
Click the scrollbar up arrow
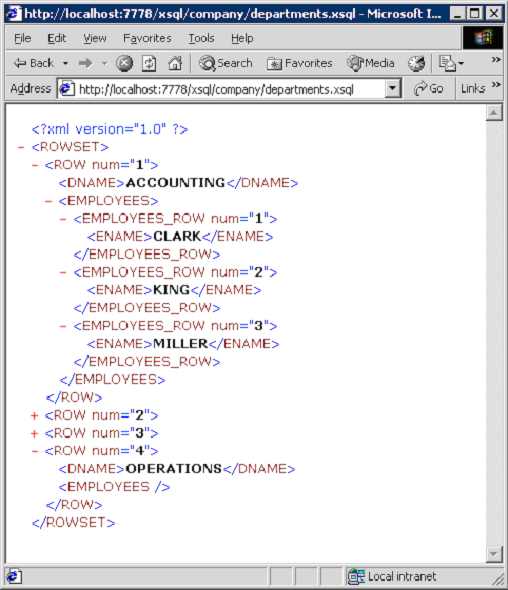pyautogui.click(x=494, y=113)
